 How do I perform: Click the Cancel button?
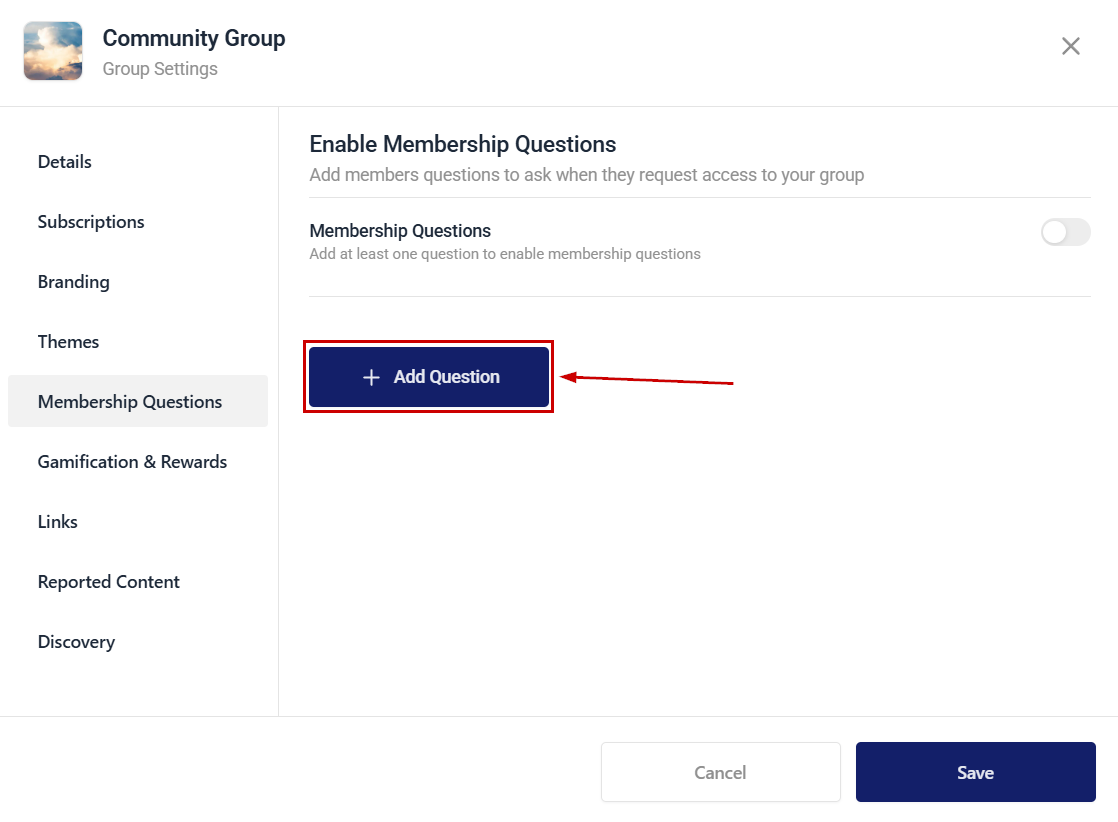click(720, 772)
